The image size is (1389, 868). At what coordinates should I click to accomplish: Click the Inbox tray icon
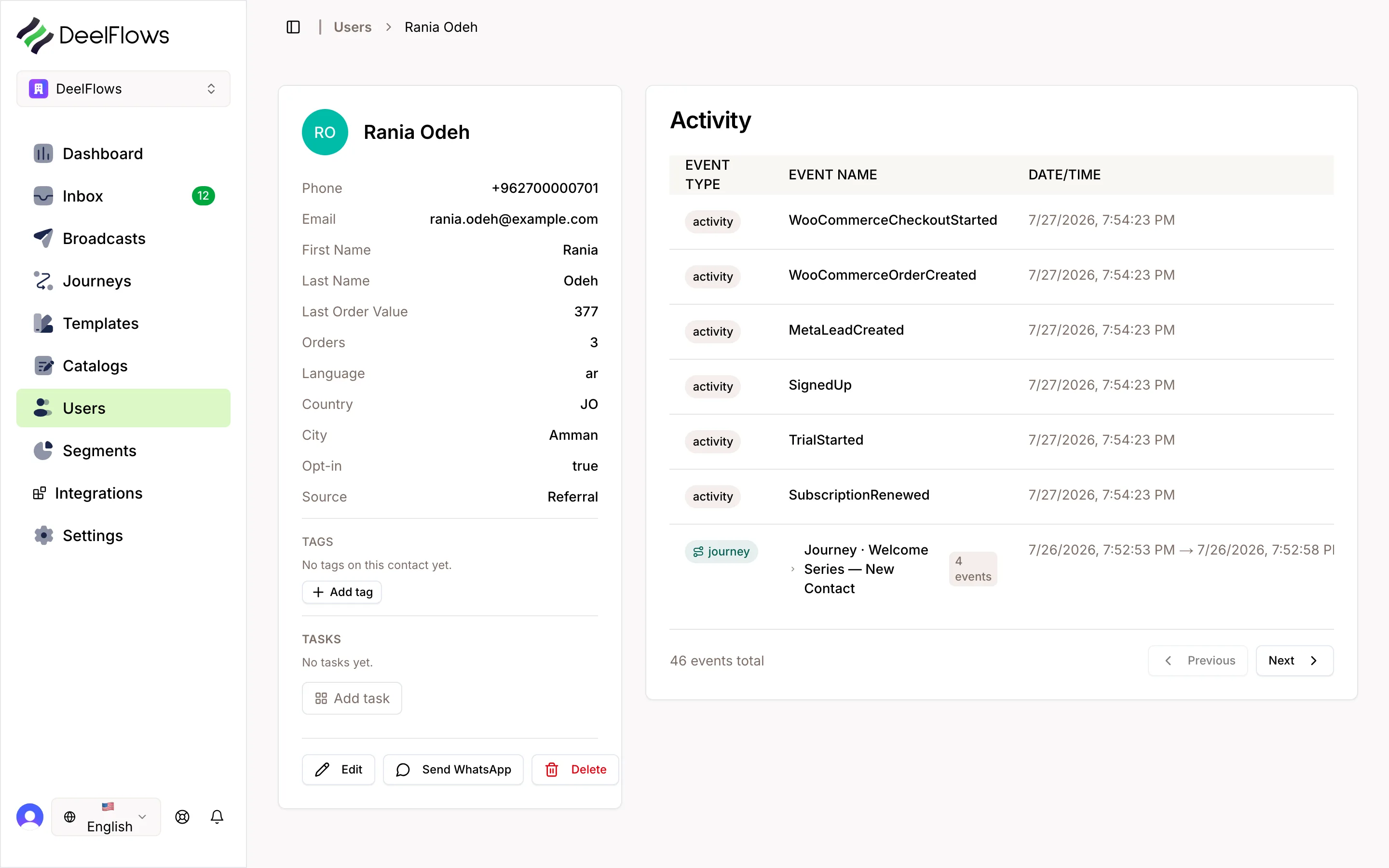click(x=43, y=196)
